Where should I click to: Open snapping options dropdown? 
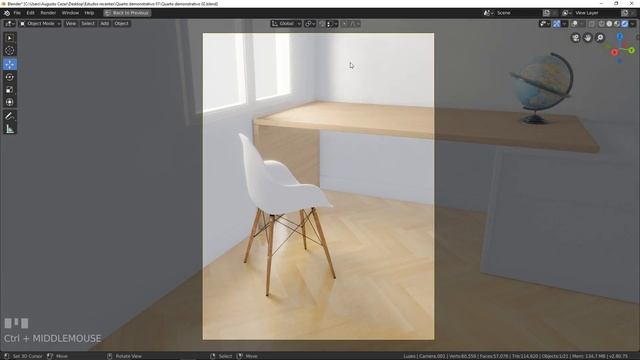point(332,24)
